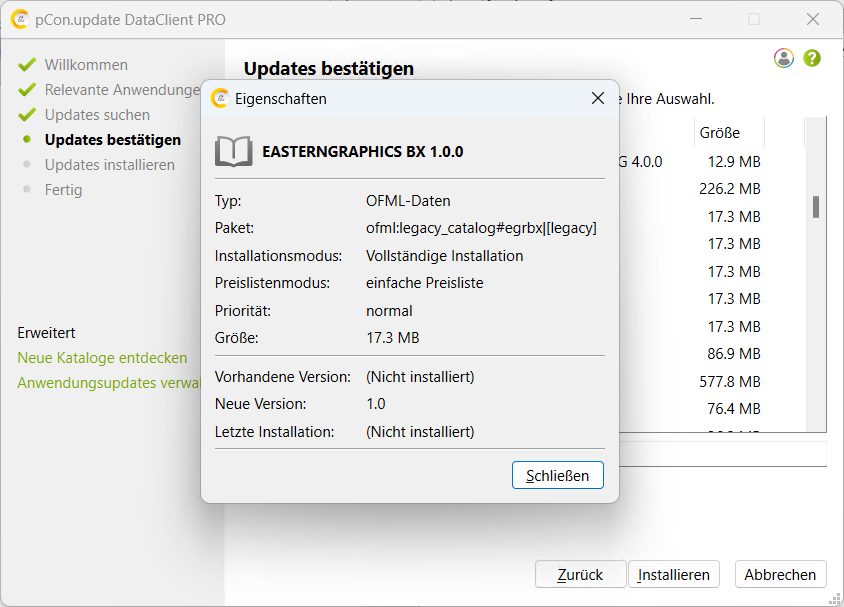Click the Vollständige Installation value
This screenshot has height=607, width=844.
click(445, 256)
